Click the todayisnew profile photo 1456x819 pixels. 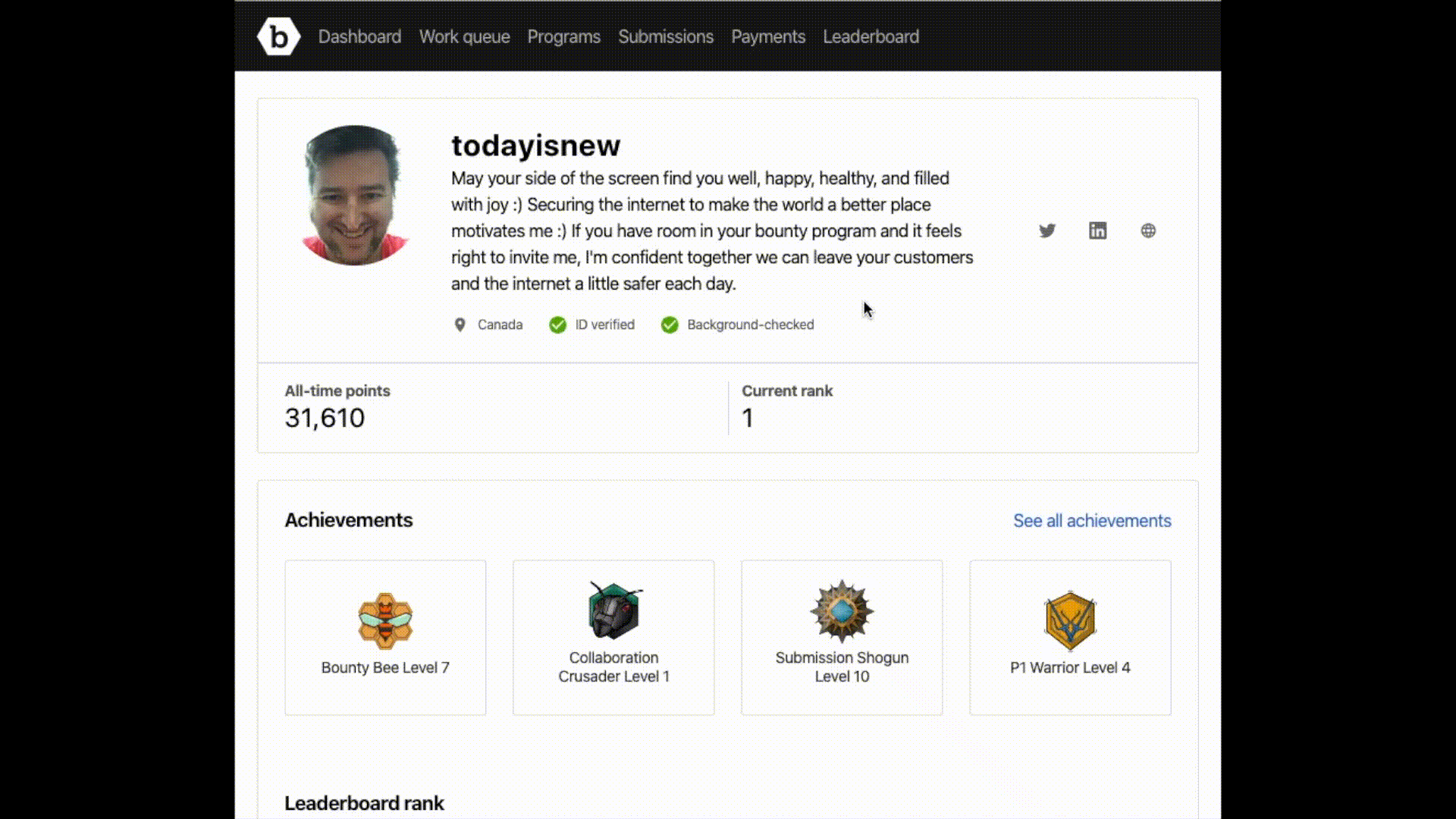click(354, 195)
